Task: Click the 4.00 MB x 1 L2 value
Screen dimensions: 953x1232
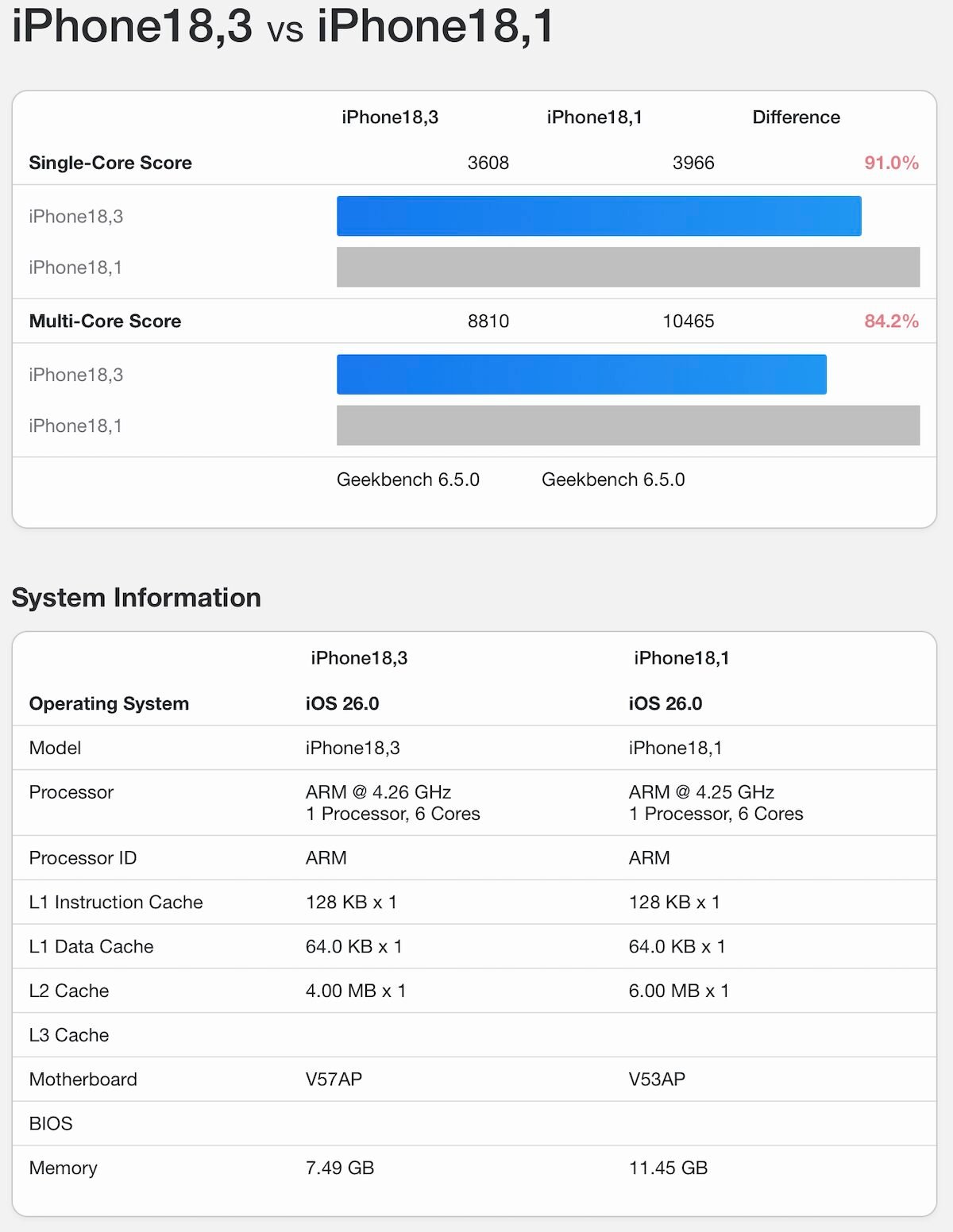Action: (x=356, y=991)
